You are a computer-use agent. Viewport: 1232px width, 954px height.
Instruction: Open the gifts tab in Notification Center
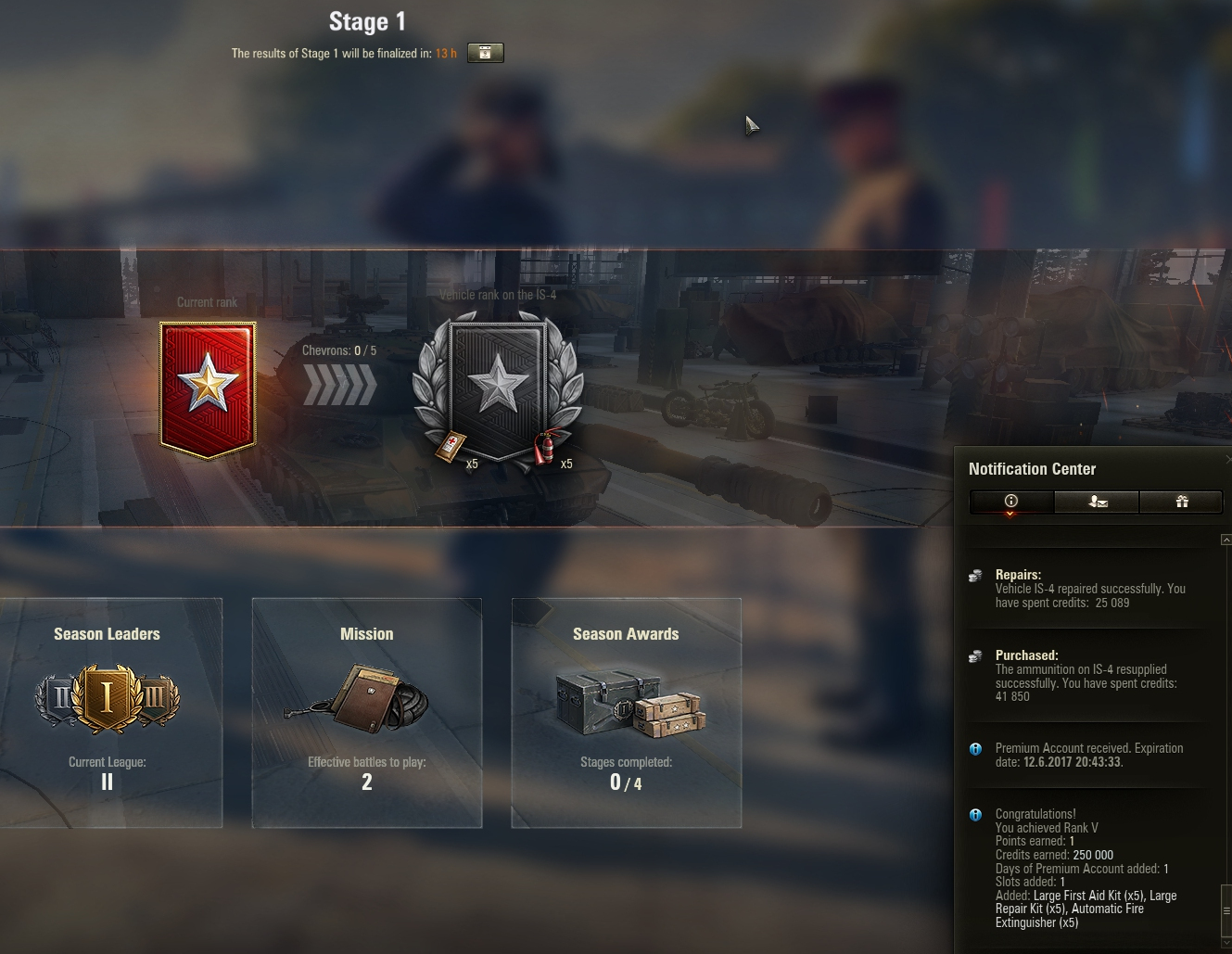[x=1181, y=502]
